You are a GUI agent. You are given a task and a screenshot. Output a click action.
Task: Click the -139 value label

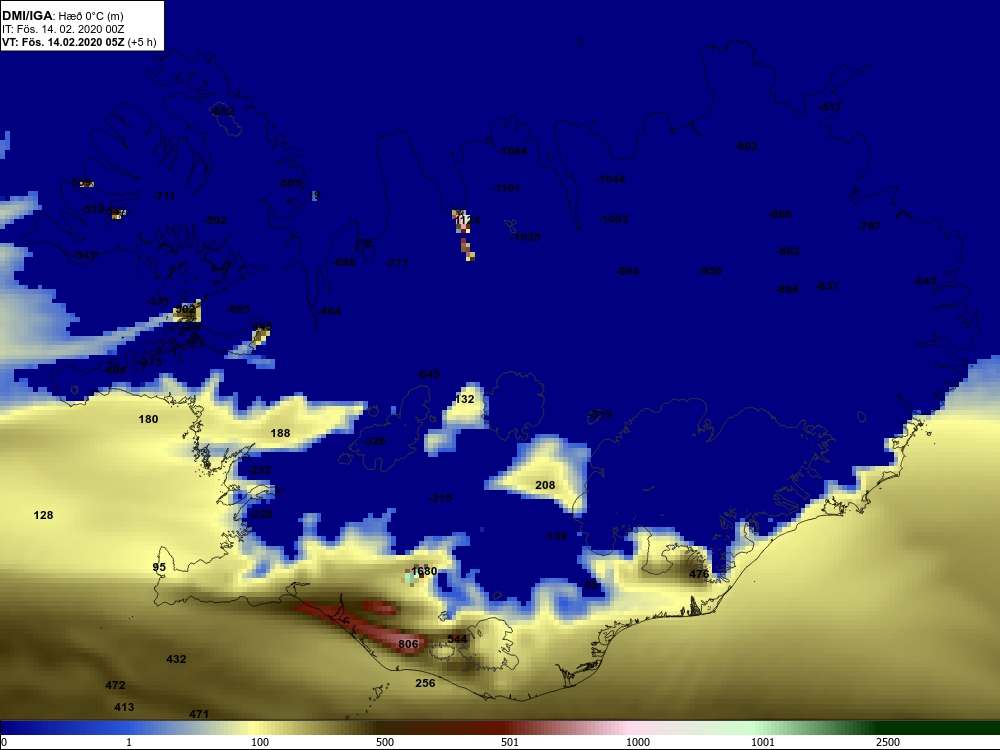coord(555,536)
